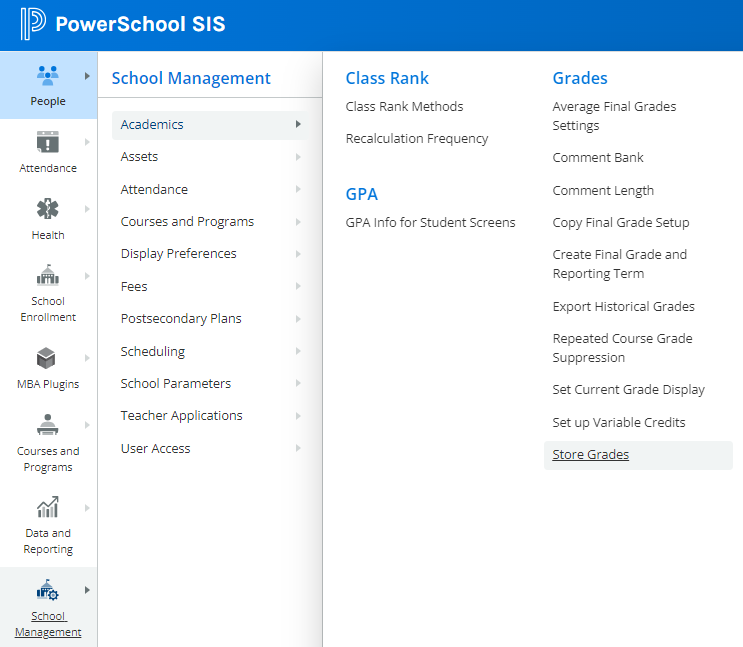Click the School Enrollment building icon
743x647 pixels.
pyautogui.click(x=48, y=275)
